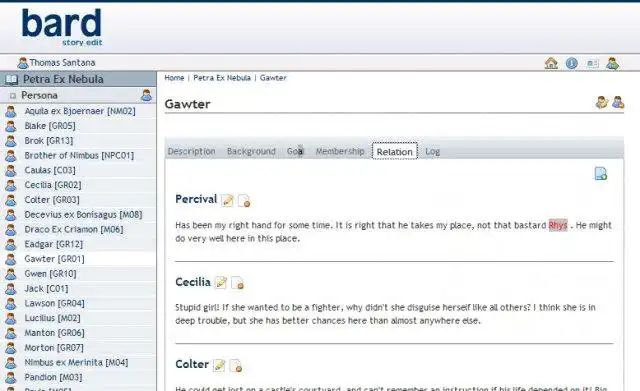640x391 pixels.
Task: Click the book icon beside Petra Ex Nebula
Action: click(x=11, y=79)
